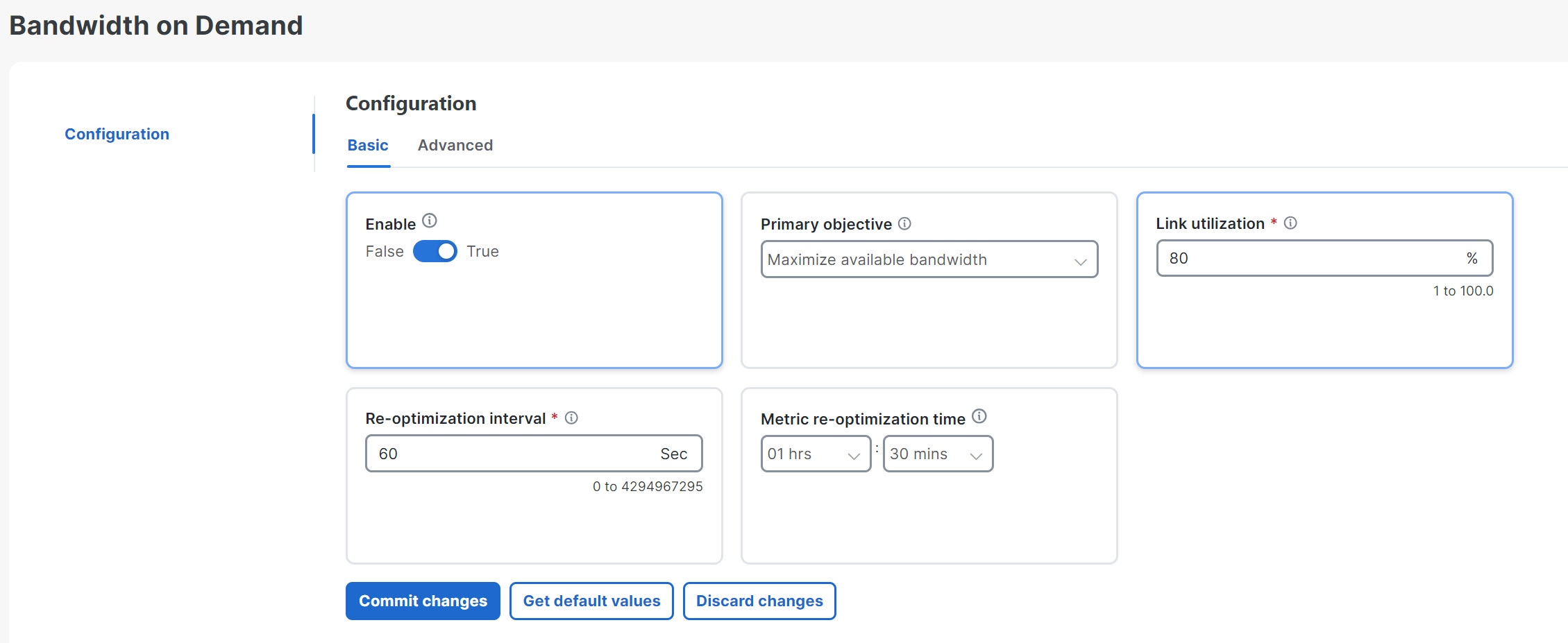Expand the minutes dropdown showing 30 mins
The height and width of the screenshot is (643, 1568).
937,454
